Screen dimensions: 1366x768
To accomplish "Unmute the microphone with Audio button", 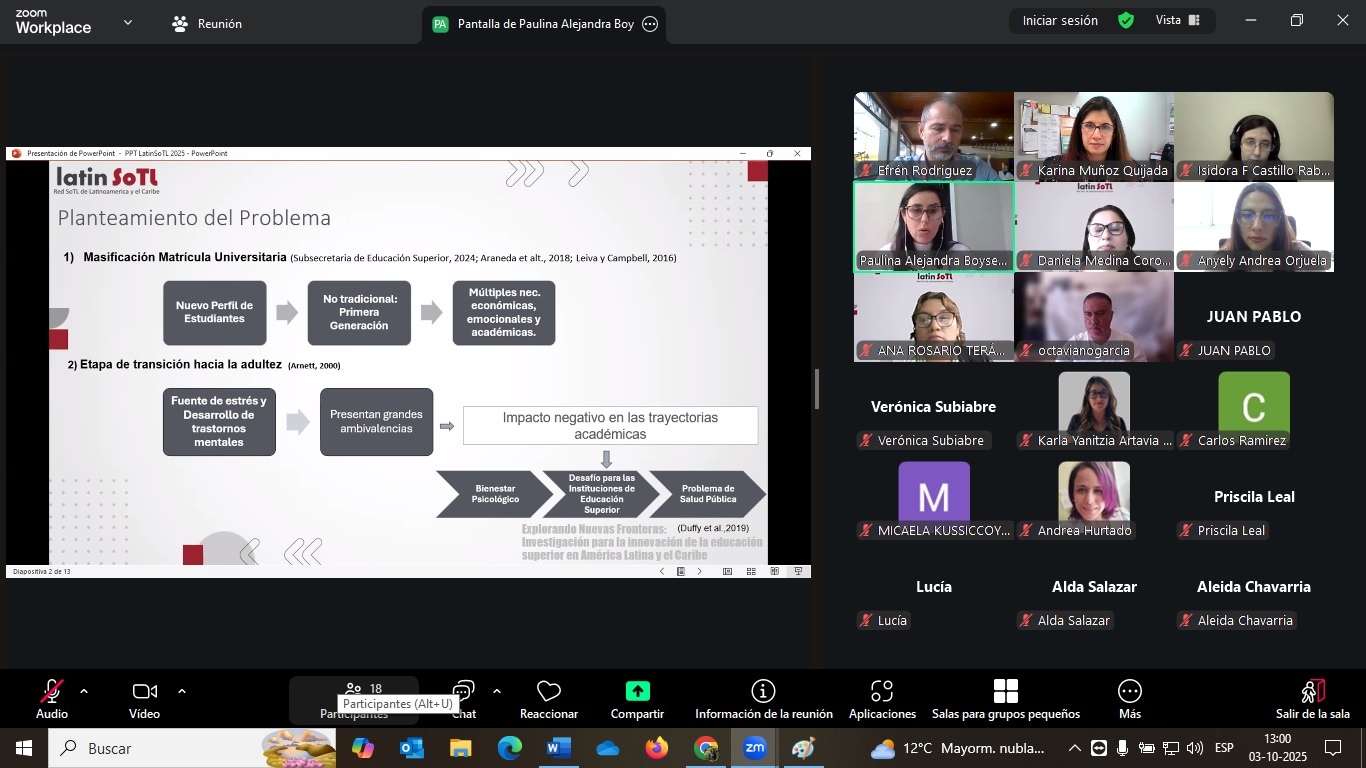I will pyautogui.click(x=52, y=698).
